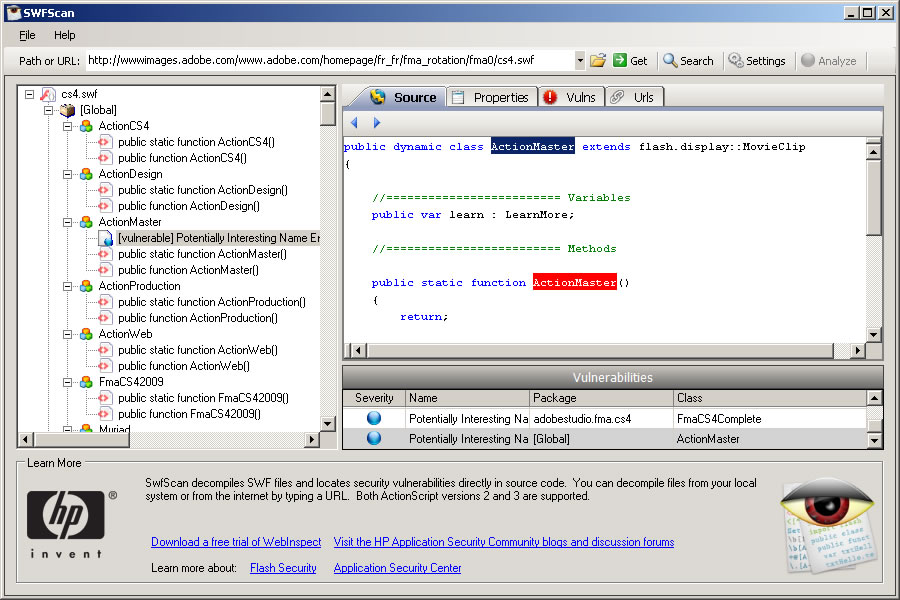Click the FmaCS42009 class icon

click(86, 382)
